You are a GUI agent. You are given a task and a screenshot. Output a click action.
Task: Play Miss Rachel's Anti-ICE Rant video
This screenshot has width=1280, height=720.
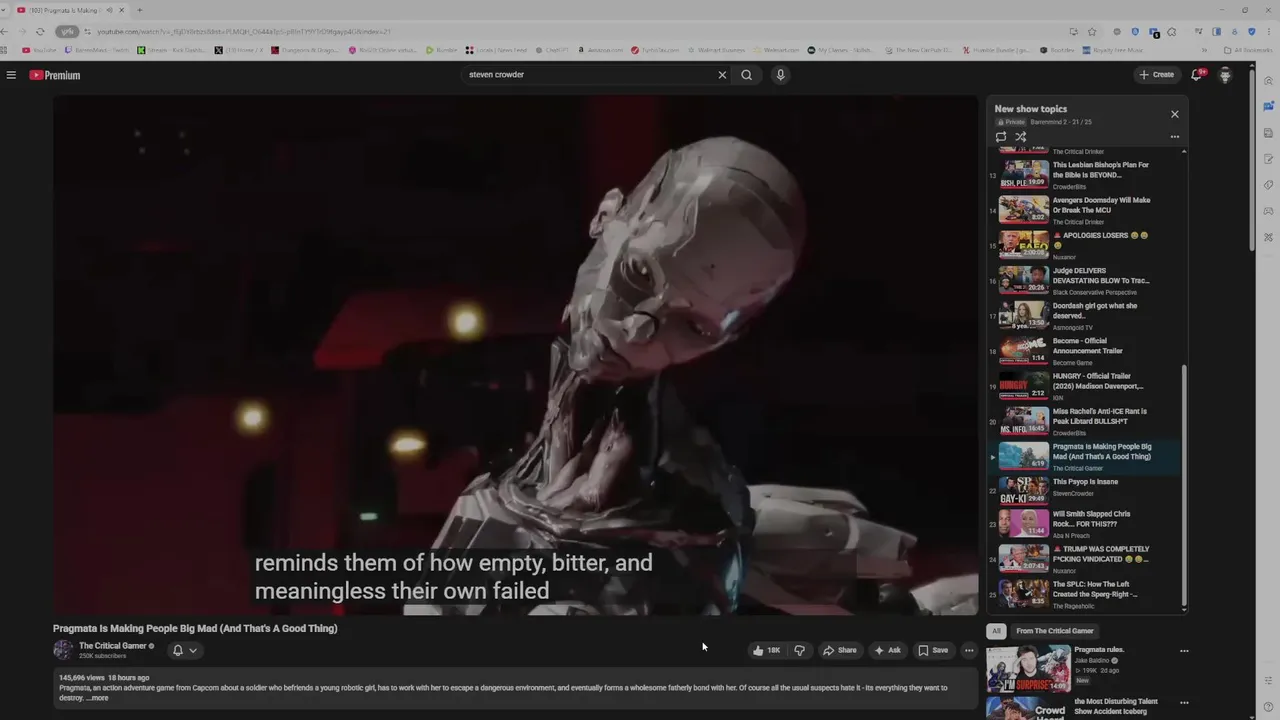1085,421
